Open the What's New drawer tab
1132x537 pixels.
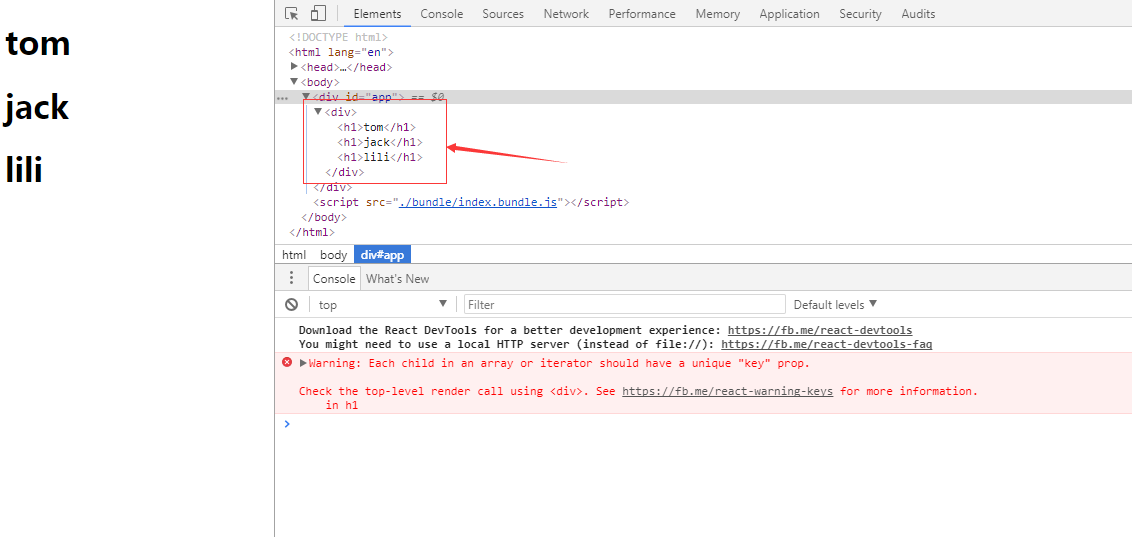(397, 279)
